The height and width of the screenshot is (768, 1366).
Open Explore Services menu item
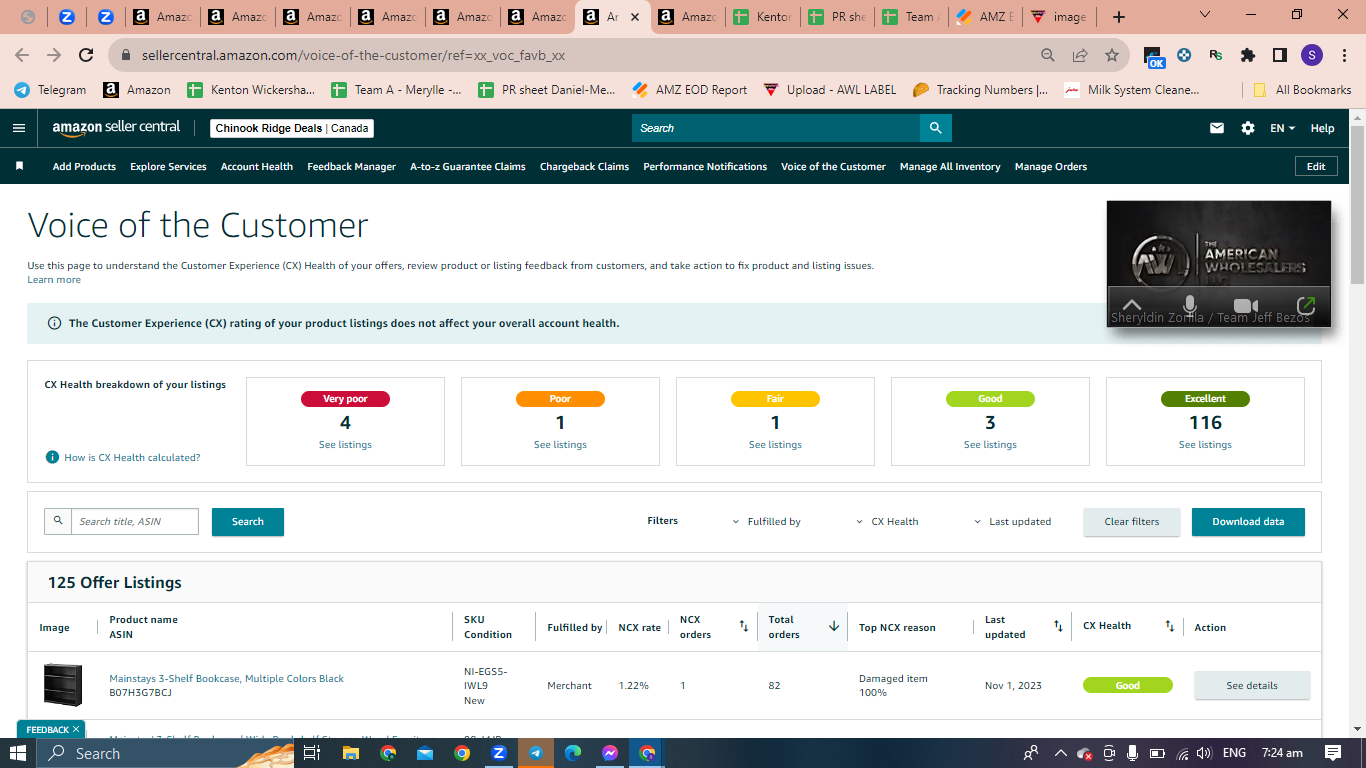coord(168,166)
